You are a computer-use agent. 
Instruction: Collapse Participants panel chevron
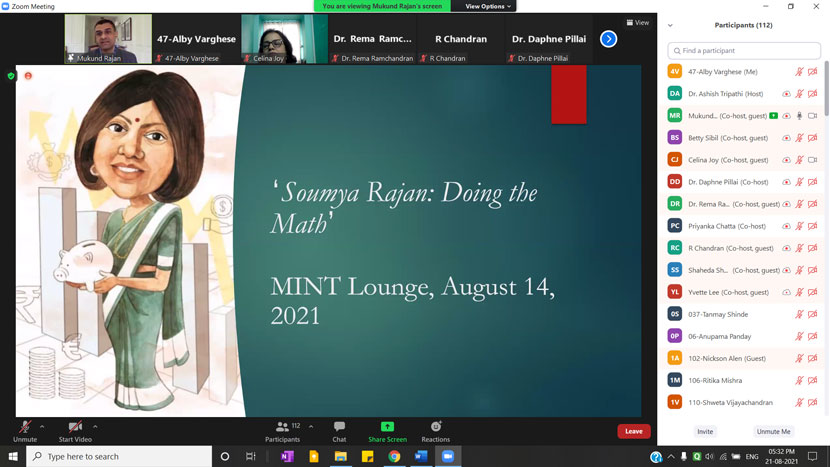[670, 25]
